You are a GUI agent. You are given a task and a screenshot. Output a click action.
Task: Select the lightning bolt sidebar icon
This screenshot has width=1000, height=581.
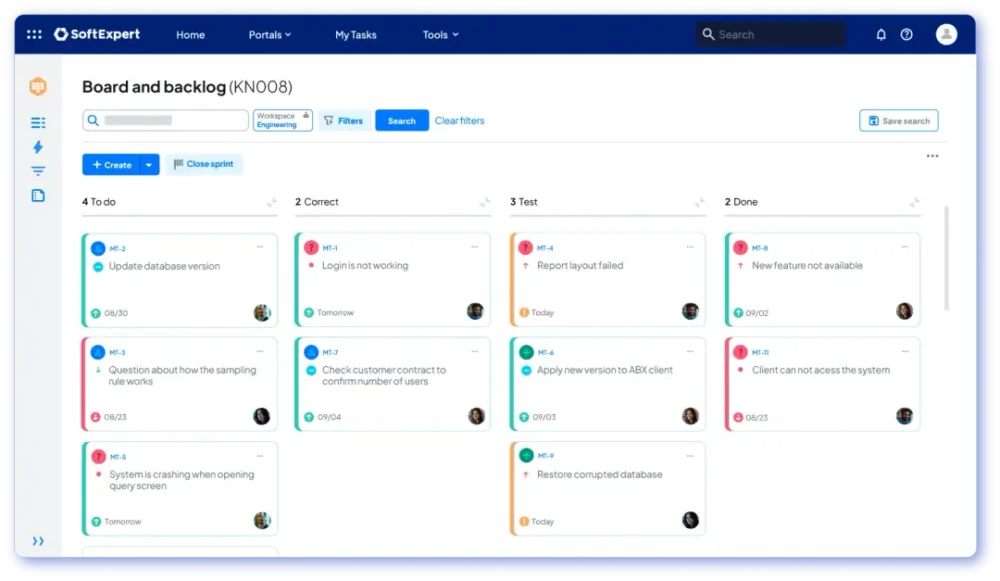38,147
